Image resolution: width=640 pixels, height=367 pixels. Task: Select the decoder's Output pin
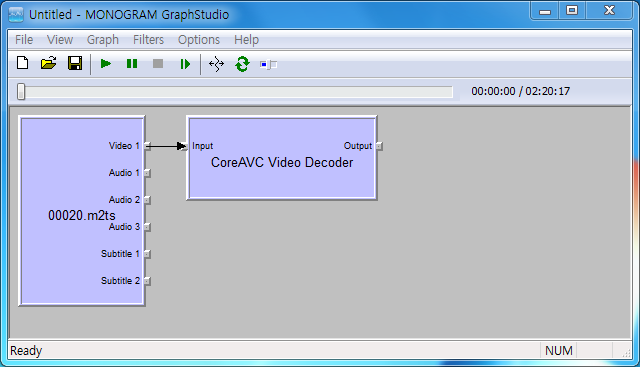tap(379, 146)
